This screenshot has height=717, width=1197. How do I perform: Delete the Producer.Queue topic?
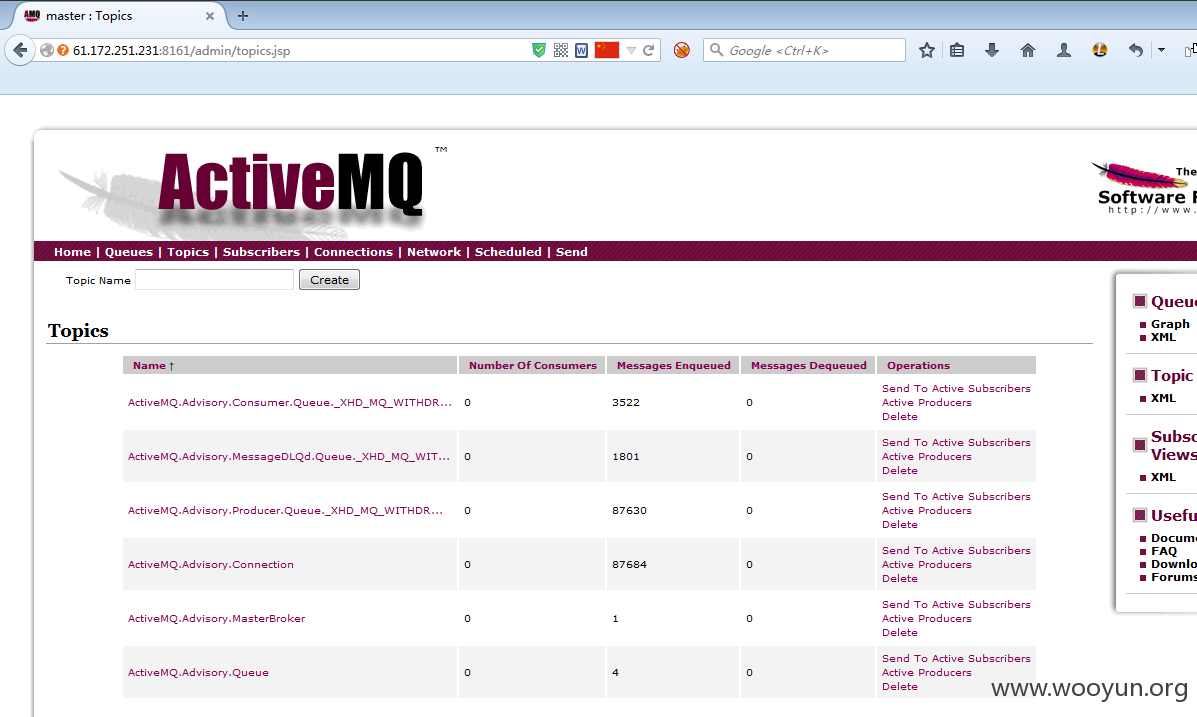click(x=899, y=525)
